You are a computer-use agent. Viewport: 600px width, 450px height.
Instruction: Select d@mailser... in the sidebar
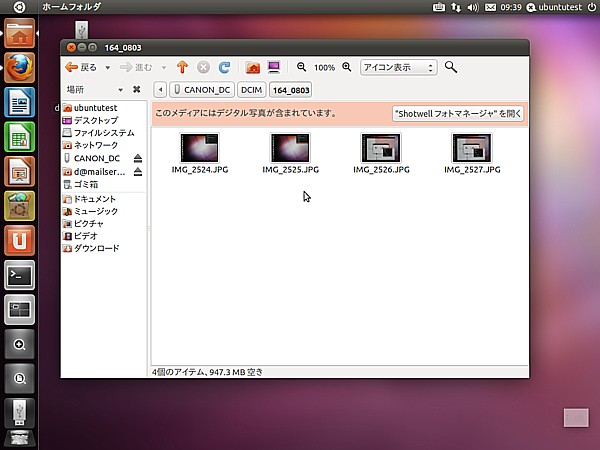coord(96,172)
